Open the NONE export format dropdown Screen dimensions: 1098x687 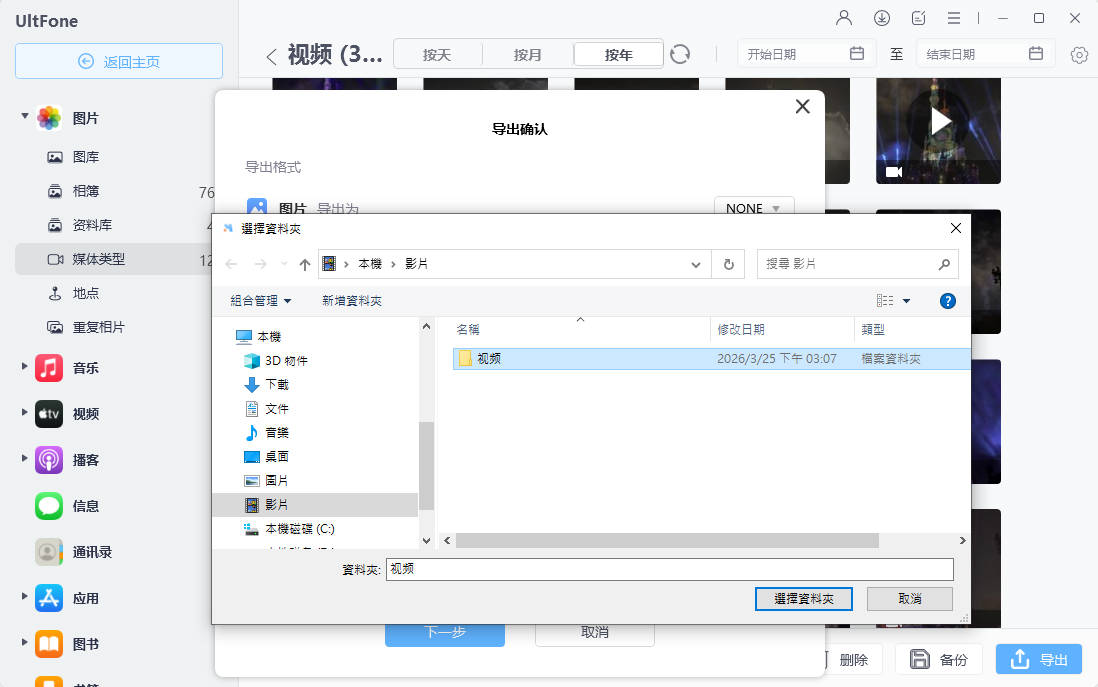click(754, 208)
